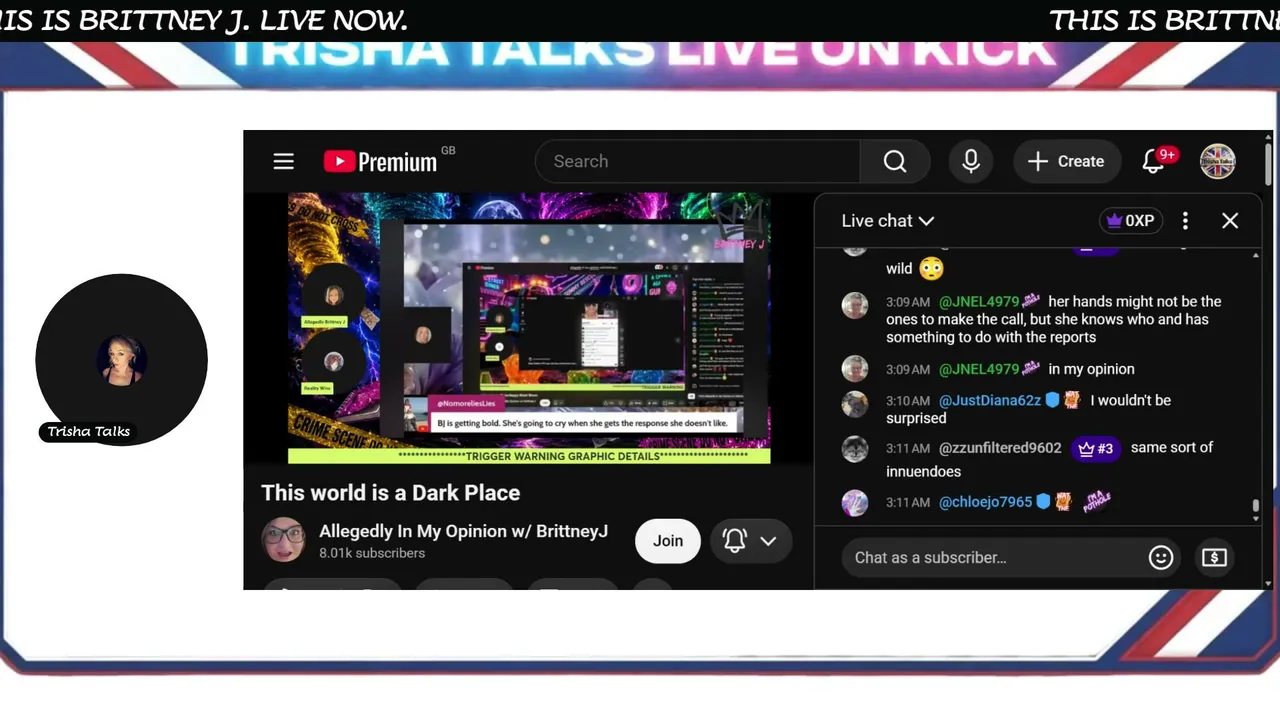Click username @chloejo7965 in chat
Viewport: 1280px width, 720px height.
click(x=985, y=502)
